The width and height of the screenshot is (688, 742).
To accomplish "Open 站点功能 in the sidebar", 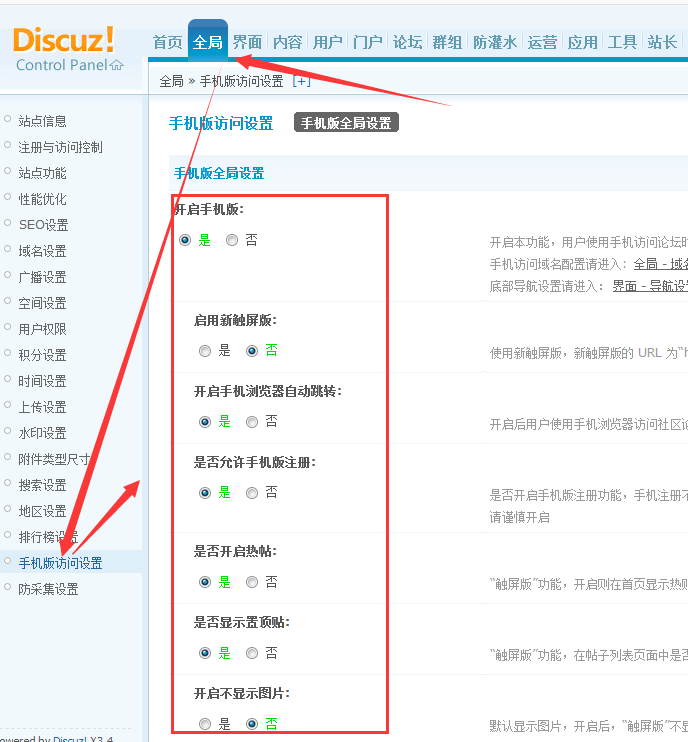I will point(42,173).
